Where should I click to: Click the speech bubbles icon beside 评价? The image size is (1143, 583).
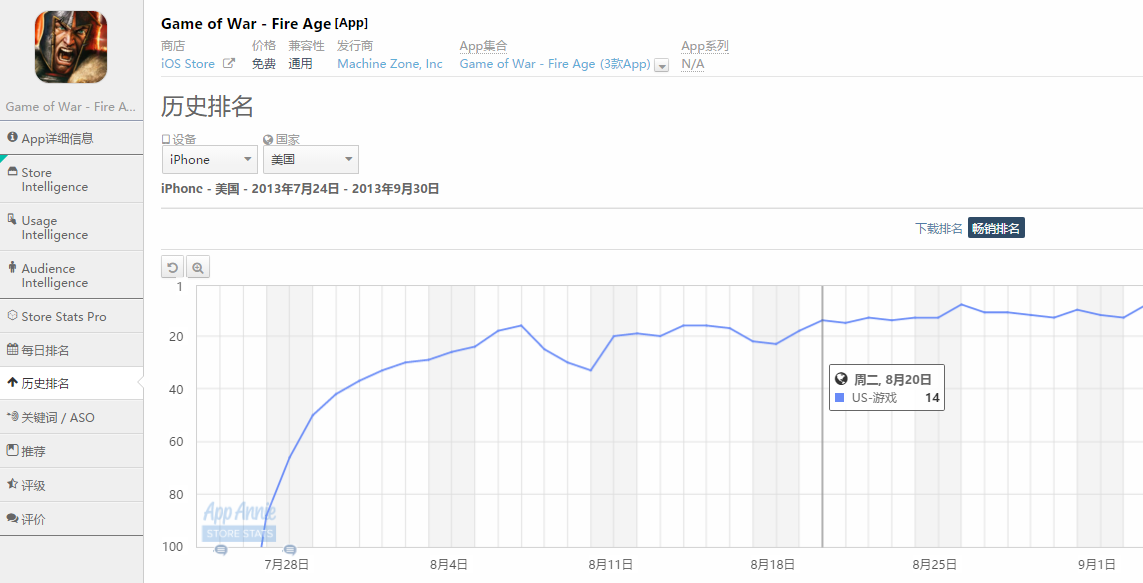click(x=12, y=518)
